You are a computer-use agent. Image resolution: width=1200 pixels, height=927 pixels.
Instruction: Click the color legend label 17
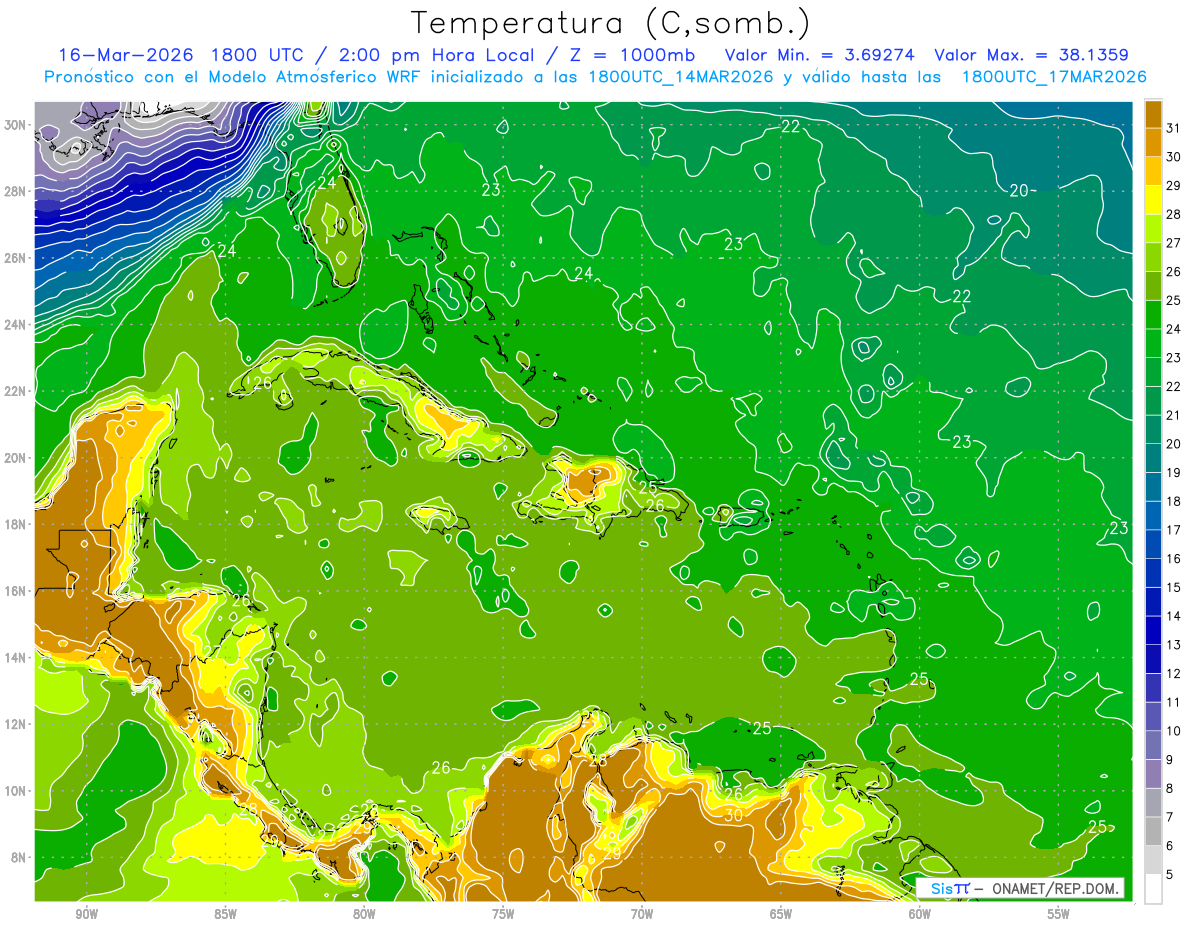[1173, 530]
